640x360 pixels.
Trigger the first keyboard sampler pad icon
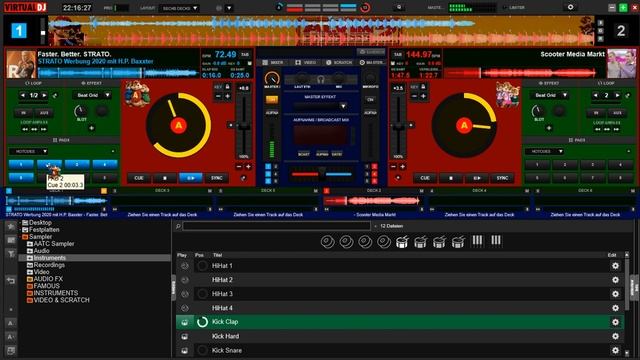477,241
